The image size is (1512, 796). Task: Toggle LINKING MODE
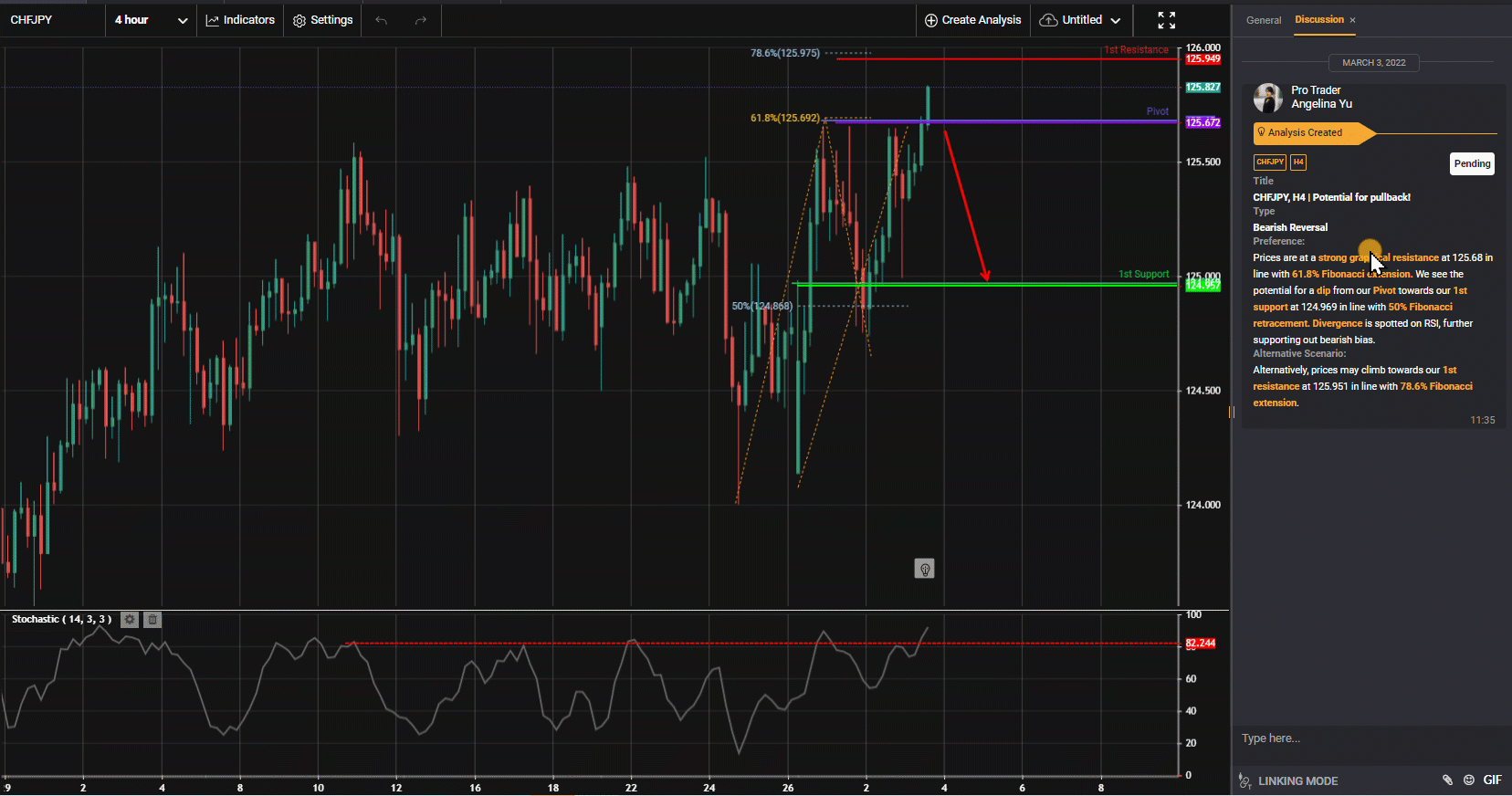(1297, 781)
